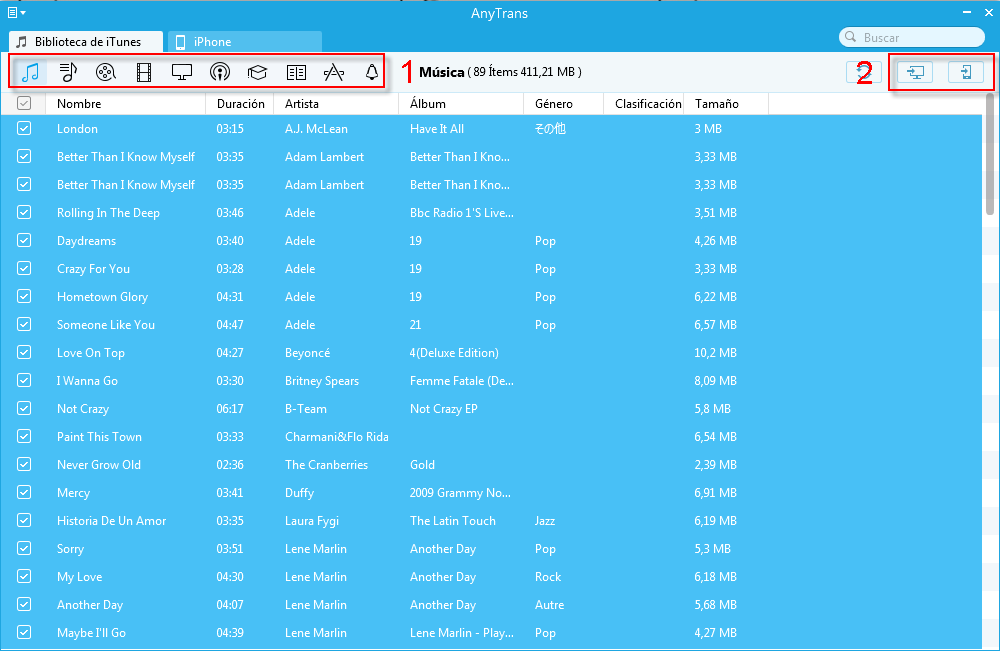
Task: Select song Rolling In The Deep
Action: click(x=108, y=213)
